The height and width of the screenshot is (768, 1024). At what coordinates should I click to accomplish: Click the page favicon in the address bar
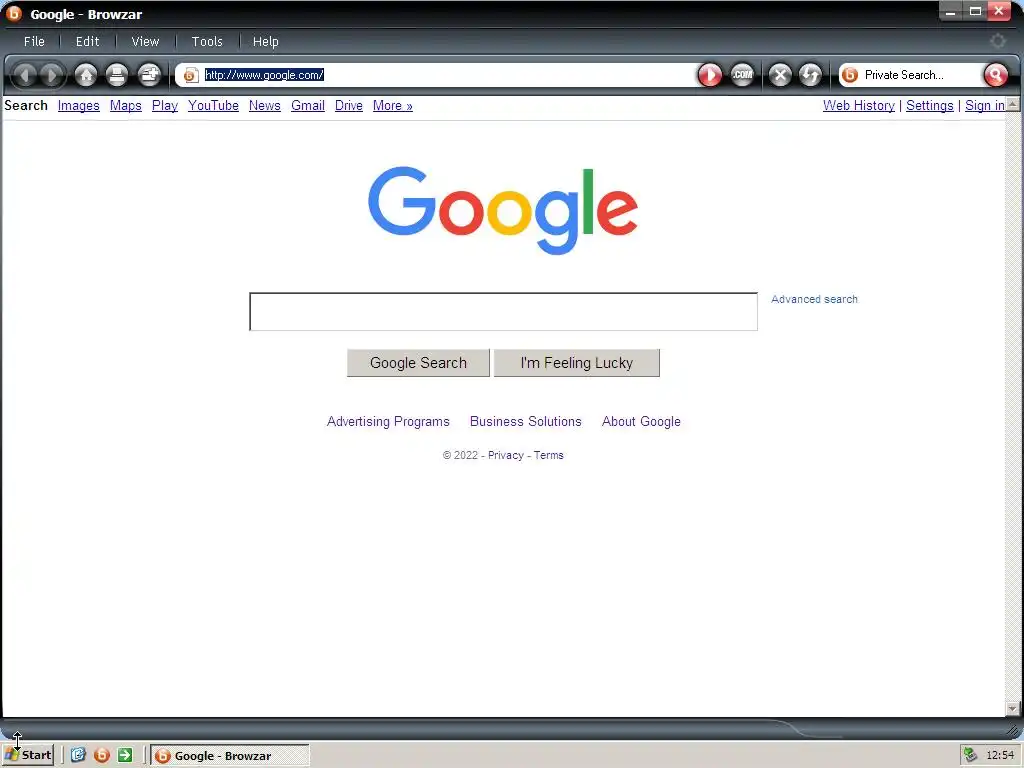point(190,76)
